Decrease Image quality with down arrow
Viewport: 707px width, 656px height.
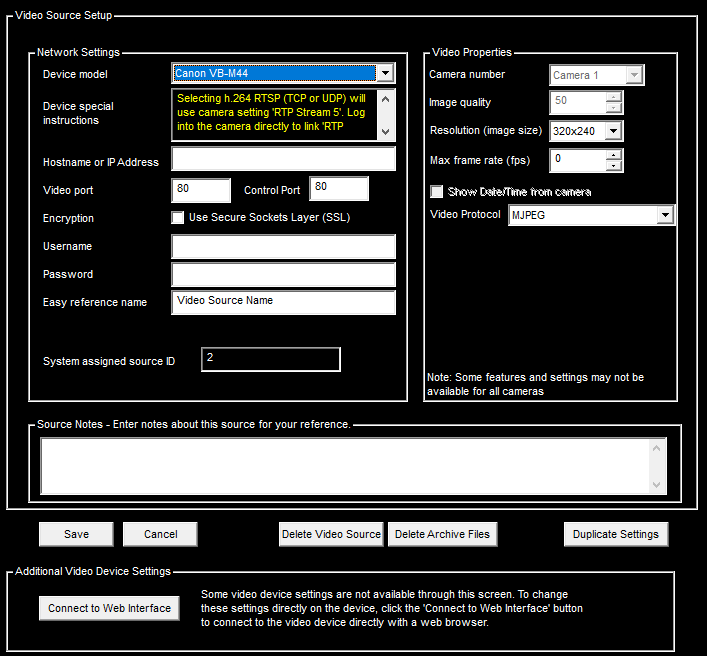pos(613,108)
